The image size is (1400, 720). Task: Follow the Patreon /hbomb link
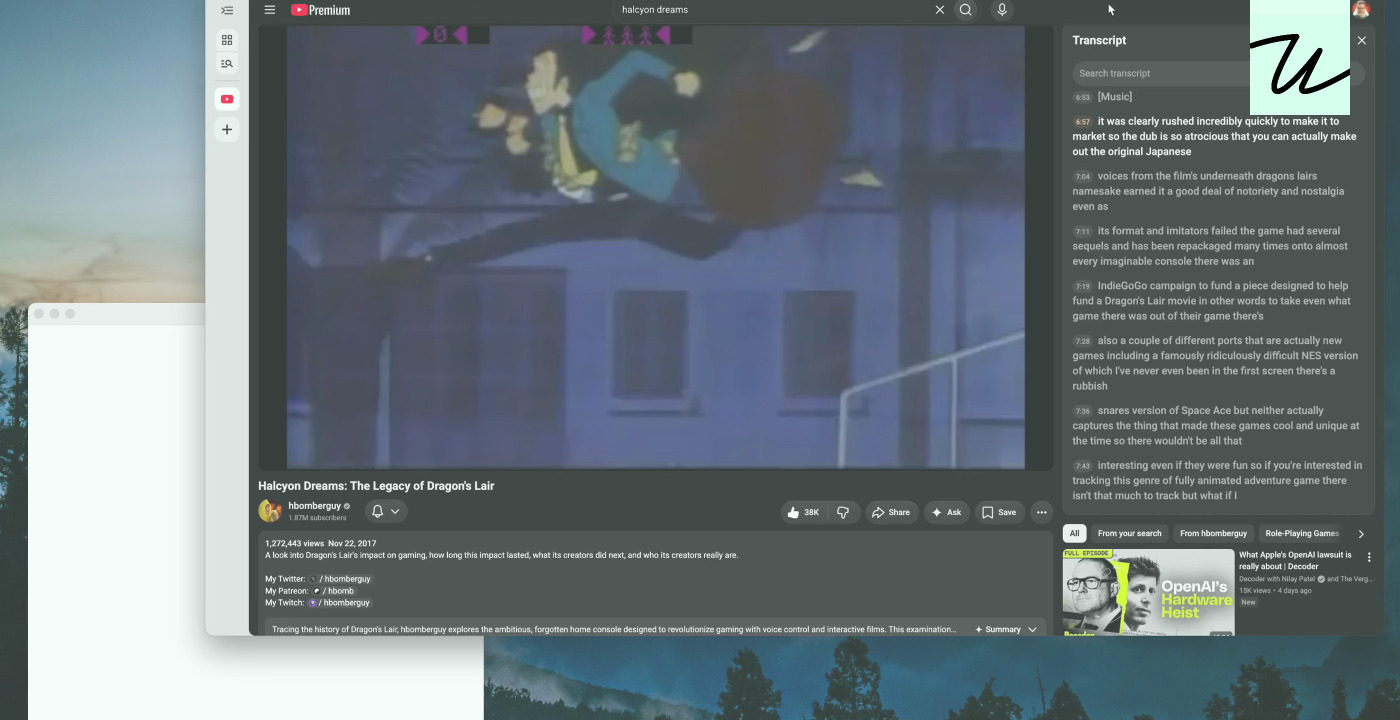pos(334,591)
